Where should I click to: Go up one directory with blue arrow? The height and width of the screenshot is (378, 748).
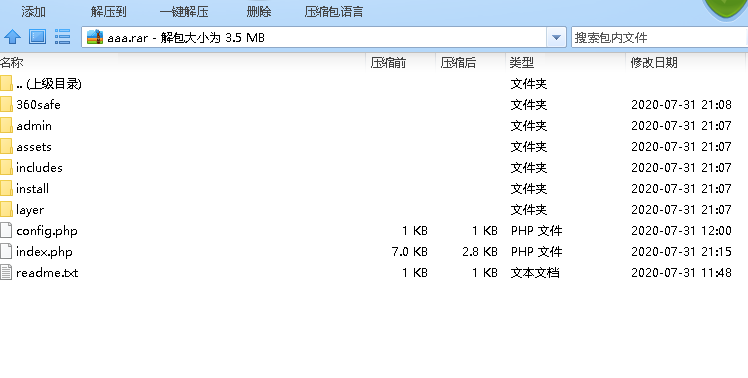tap(12, 37)
